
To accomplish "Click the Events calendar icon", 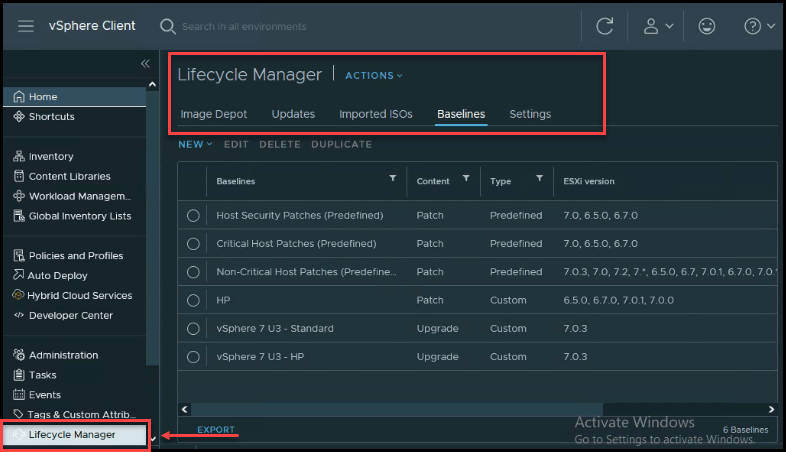I will click(19, 394).
